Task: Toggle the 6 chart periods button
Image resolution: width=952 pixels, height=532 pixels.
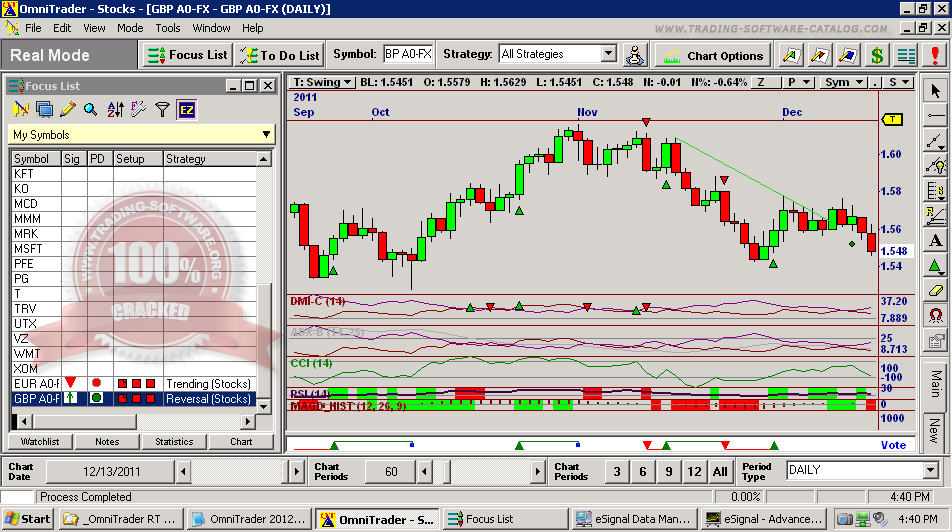Action: click(643, 471)
